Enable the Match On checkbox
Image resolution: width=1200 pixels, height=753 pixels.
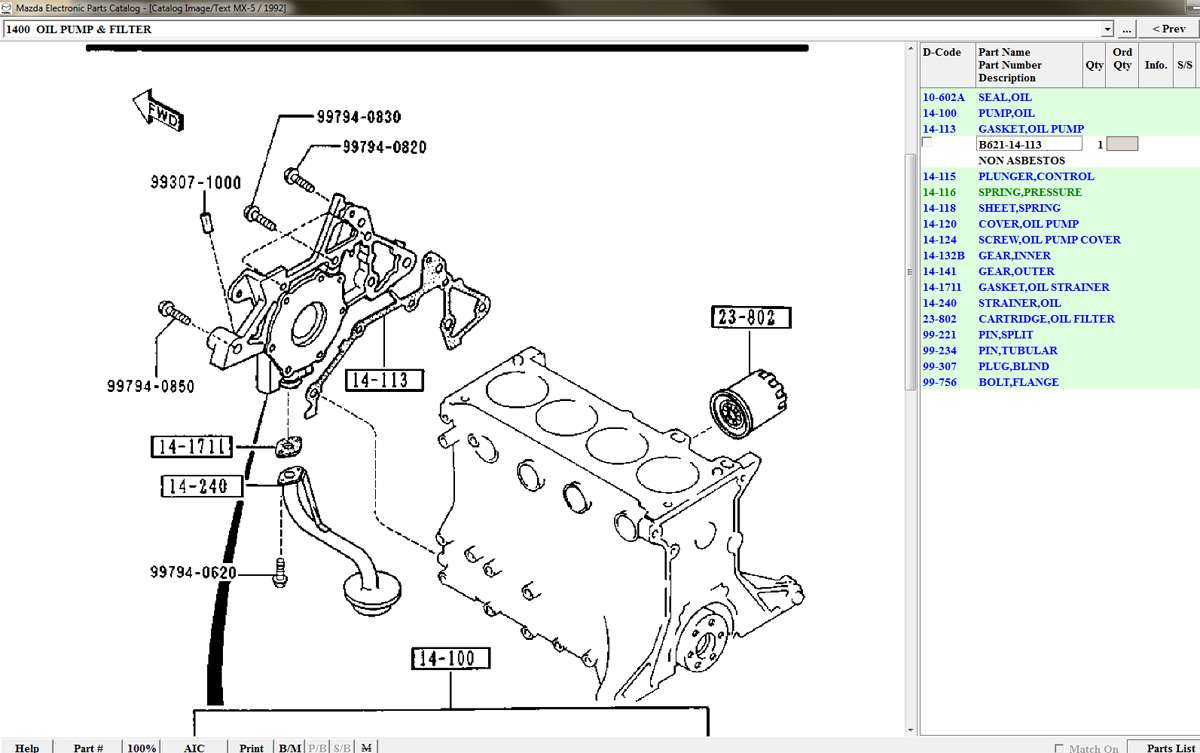coord(1060,747)
